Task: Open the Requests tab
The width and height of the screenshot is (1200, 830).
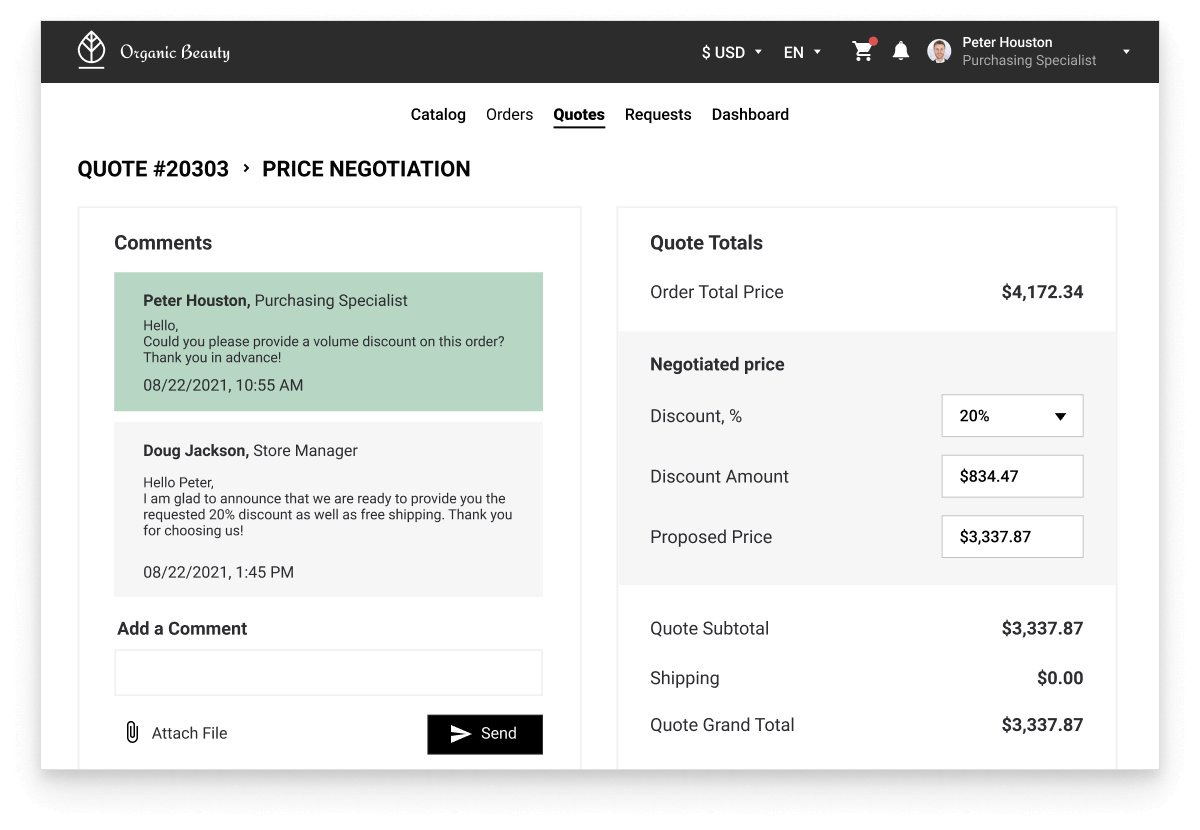Action: click(658, 115)
